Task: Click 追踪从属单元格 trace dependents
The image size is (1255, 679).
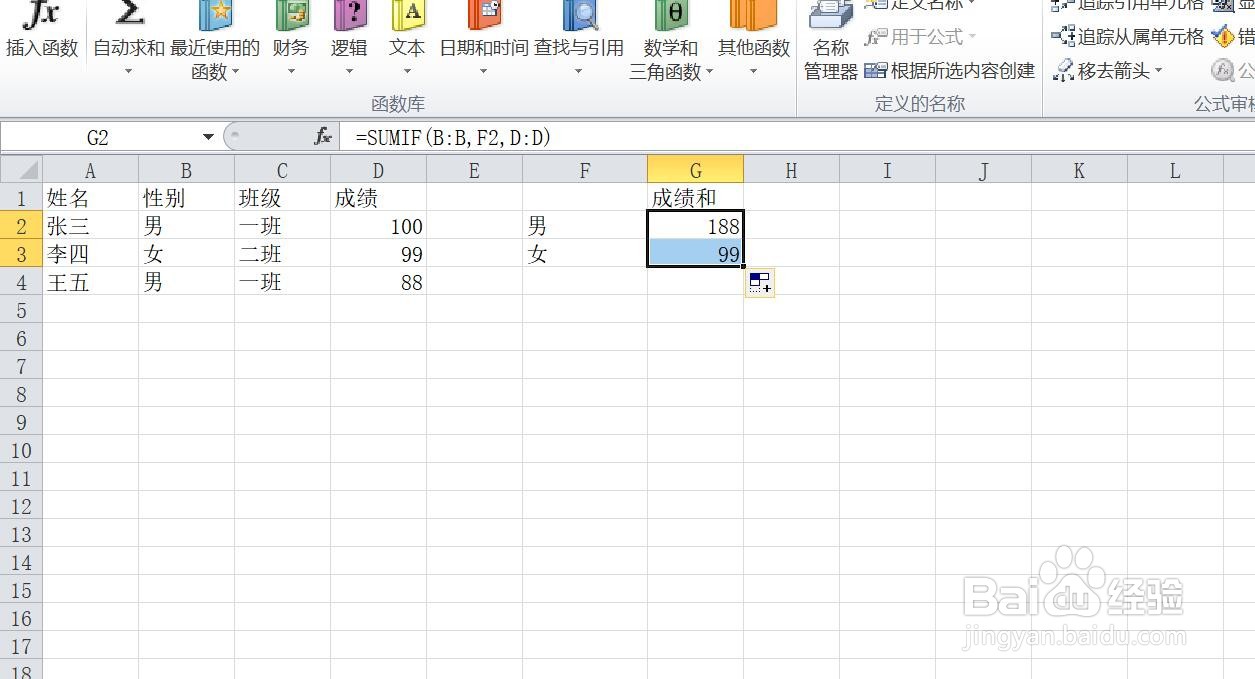Action: (1127, 37)
